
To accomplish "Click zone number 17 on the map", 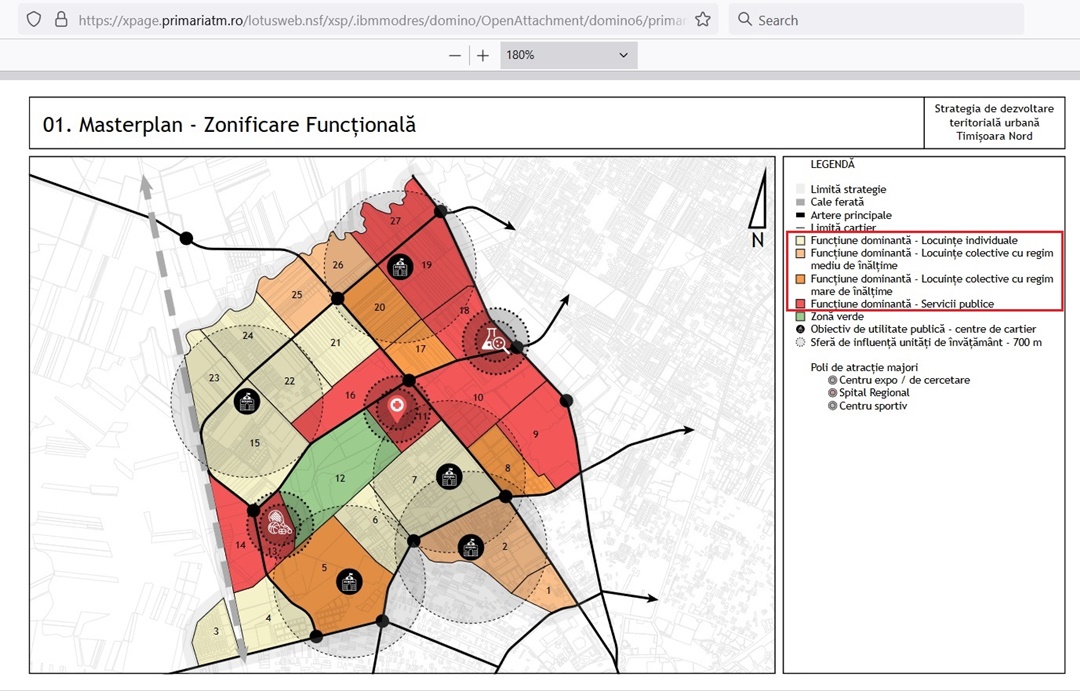I will coord(421,349).
